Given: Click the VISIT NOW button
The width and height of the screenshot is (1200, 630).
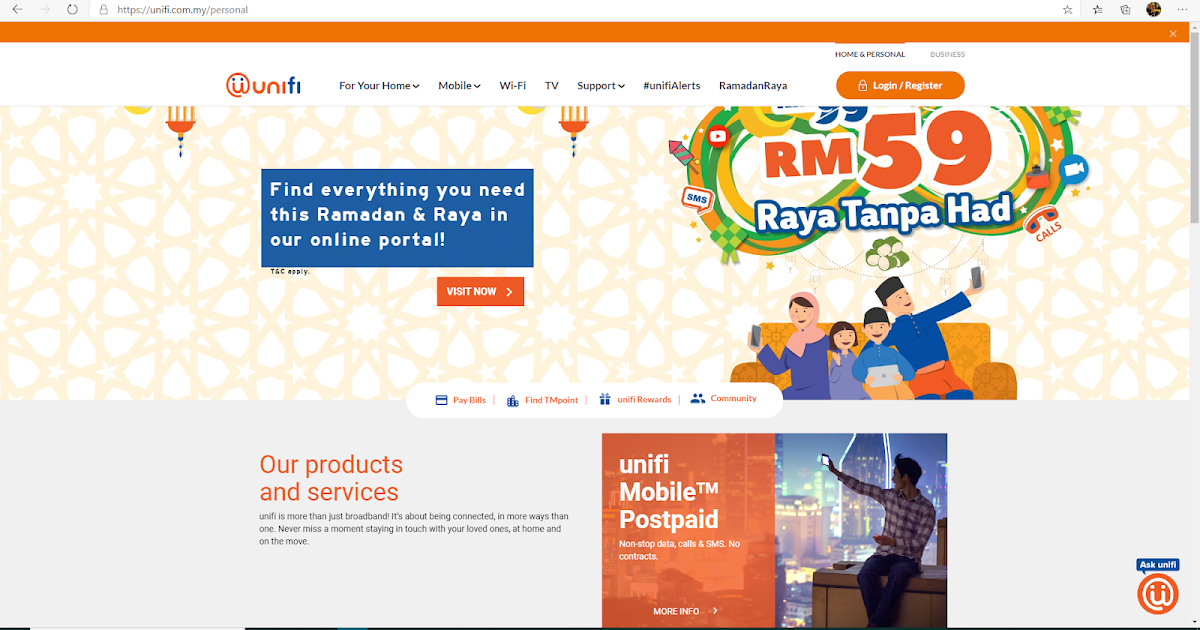Looking at the screenshot, I should pos(480,292).
